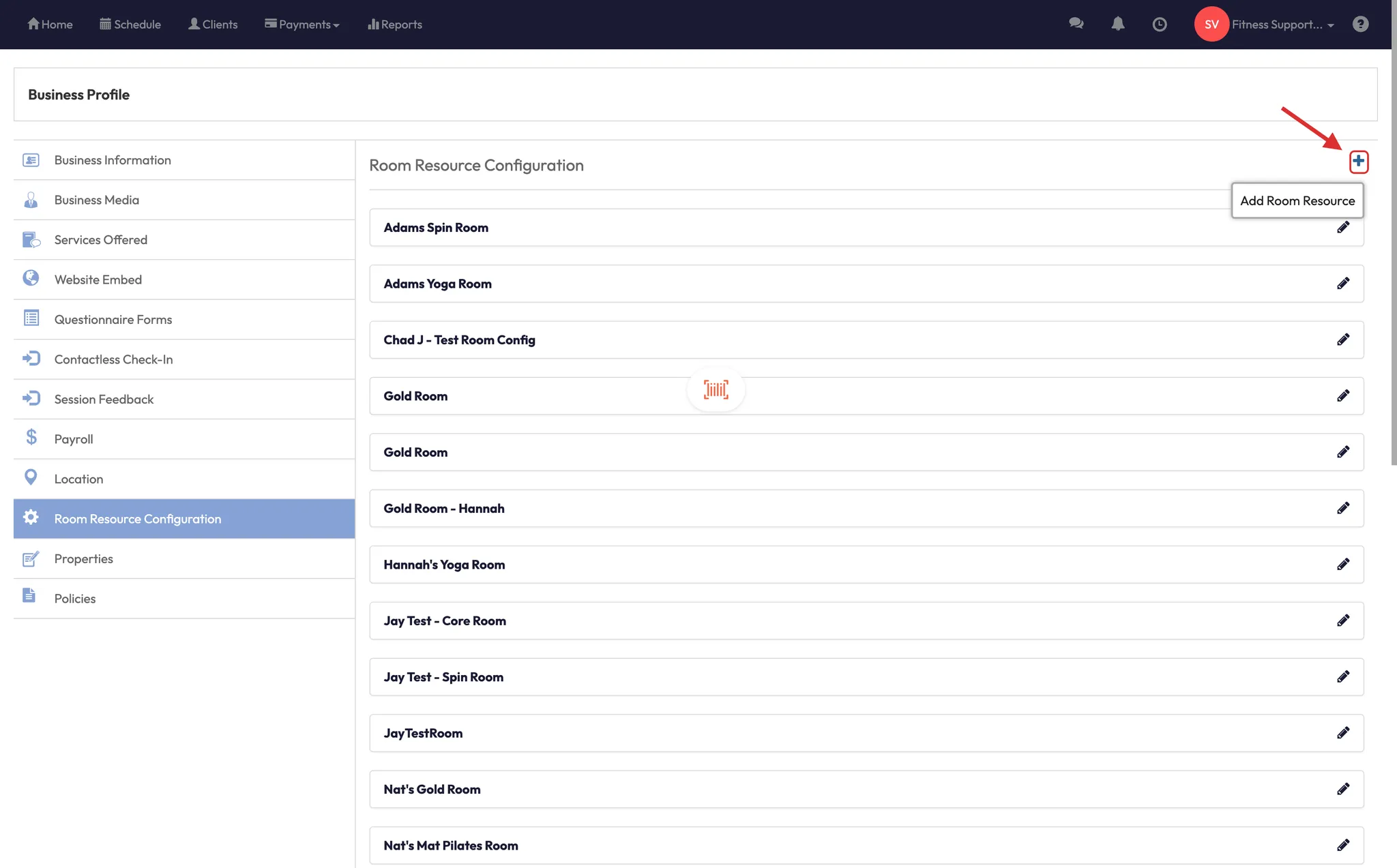Image resolution: width=1397 pixels, height=868 pixels.
Task: Click the plus Add Room Resource icon
Action: click(x=1358, y=162)
